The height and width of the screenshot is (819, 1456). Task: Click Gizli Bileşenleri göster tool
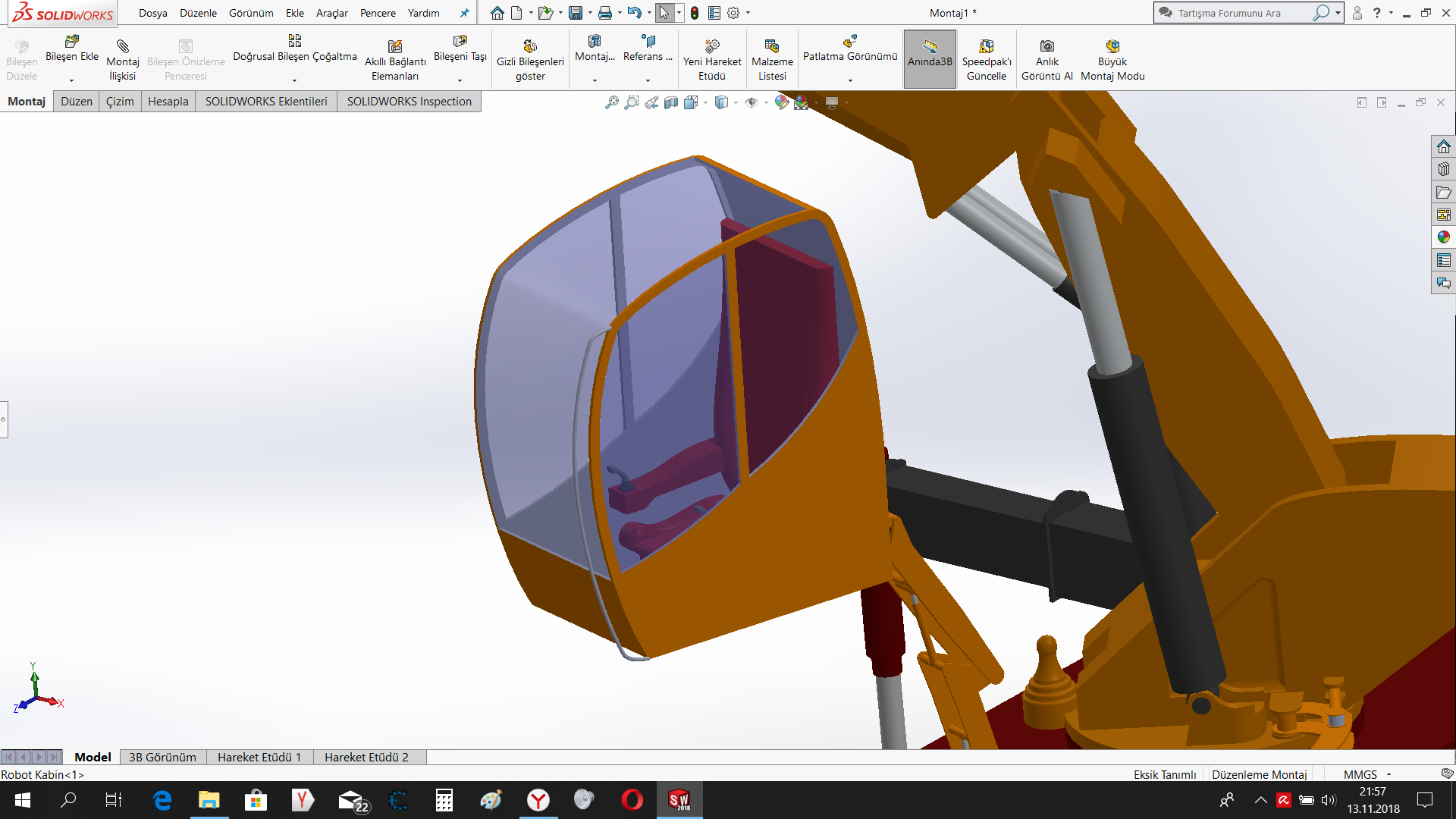point(530,60)
